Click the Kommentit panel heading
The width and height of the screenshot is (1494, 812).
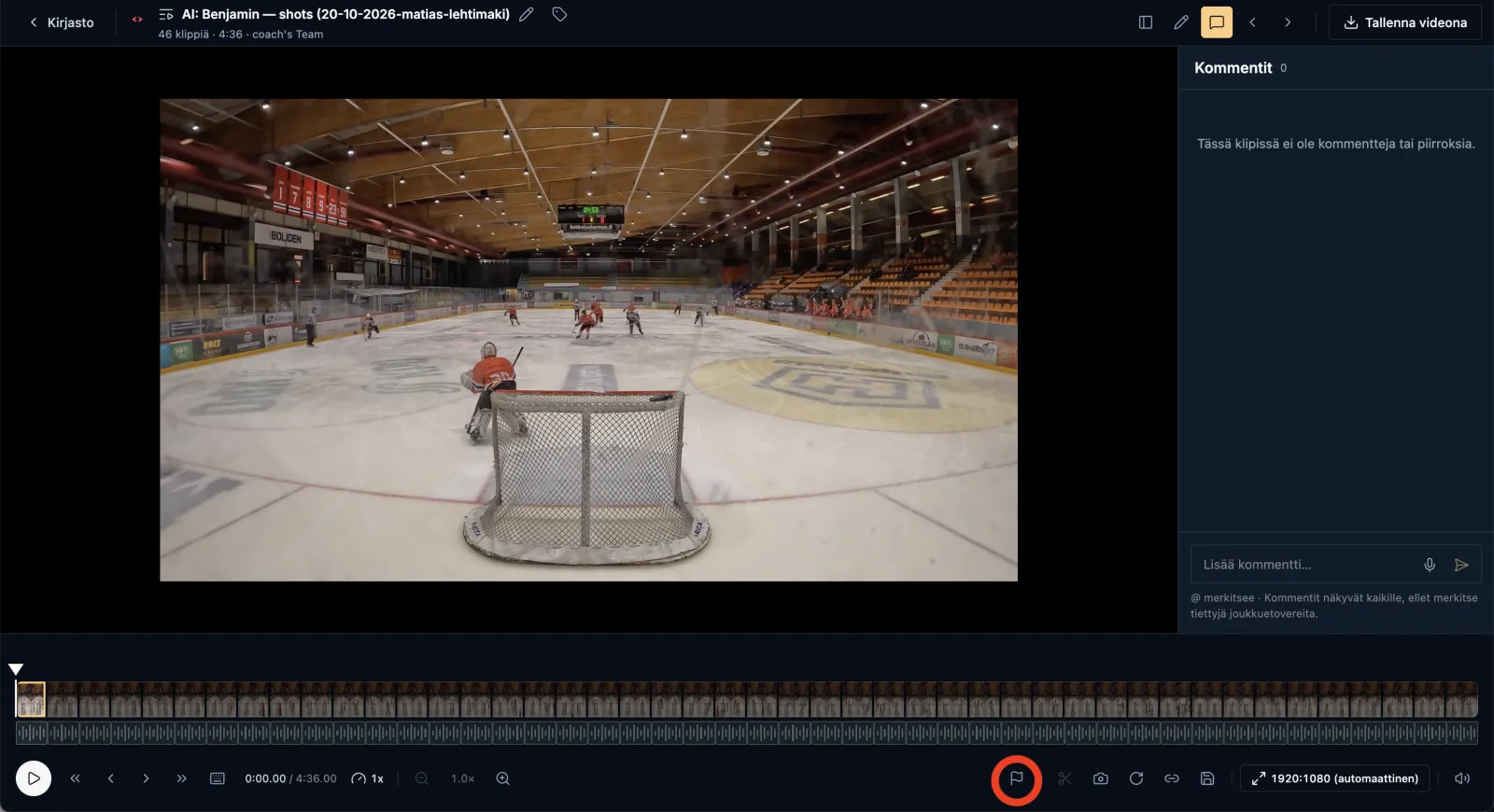[1233, 68]
